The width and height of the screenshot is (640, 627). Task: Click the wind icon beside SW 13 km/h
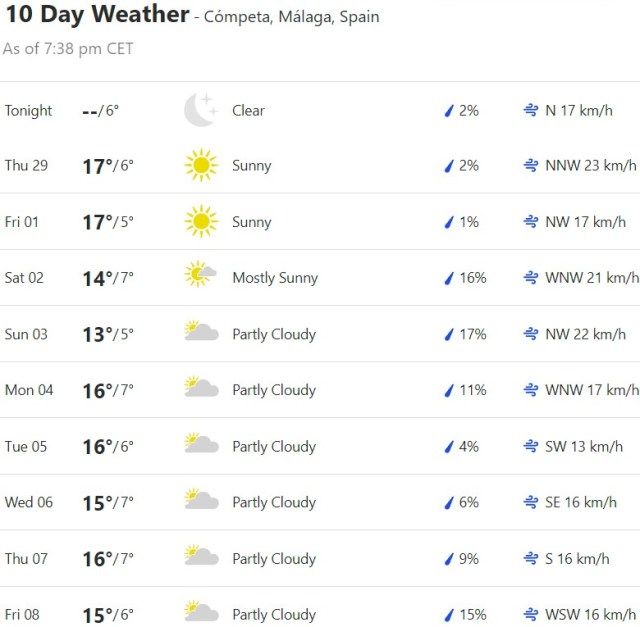531,446
